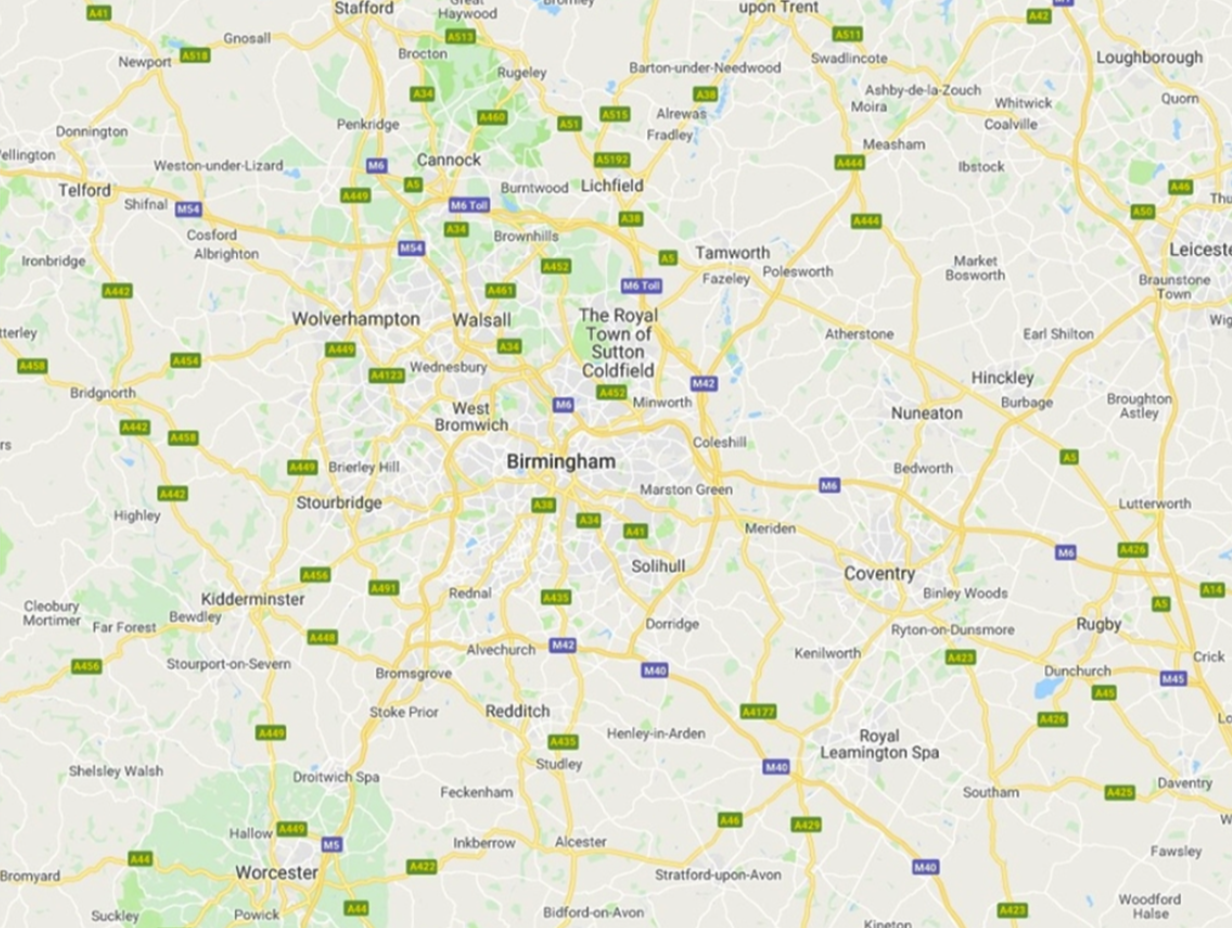The image size is (1232, 928).
Task: Select the Worcester city label
Action: pyautogui.click(x=277, y=873)
